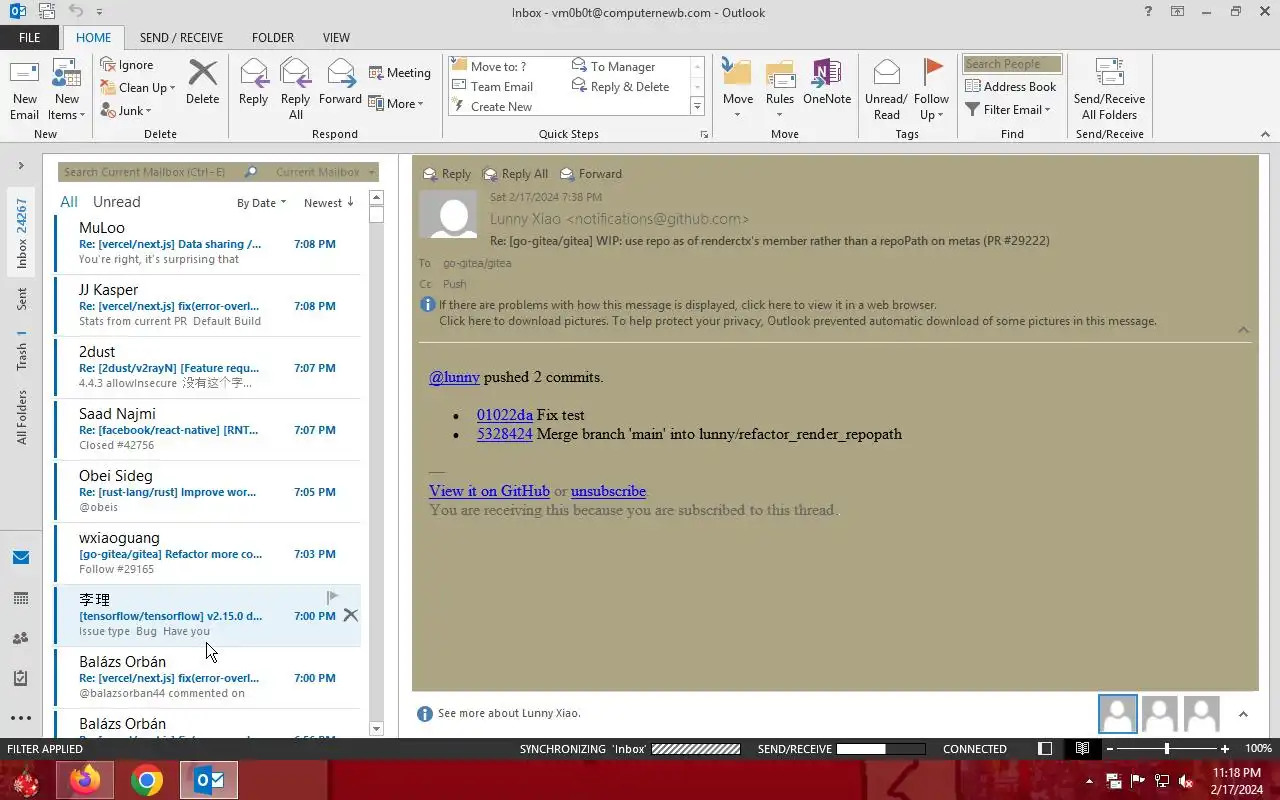Switch to the People view icon
The height and width of the screenshot is (800, 1280).
point(20,638)
